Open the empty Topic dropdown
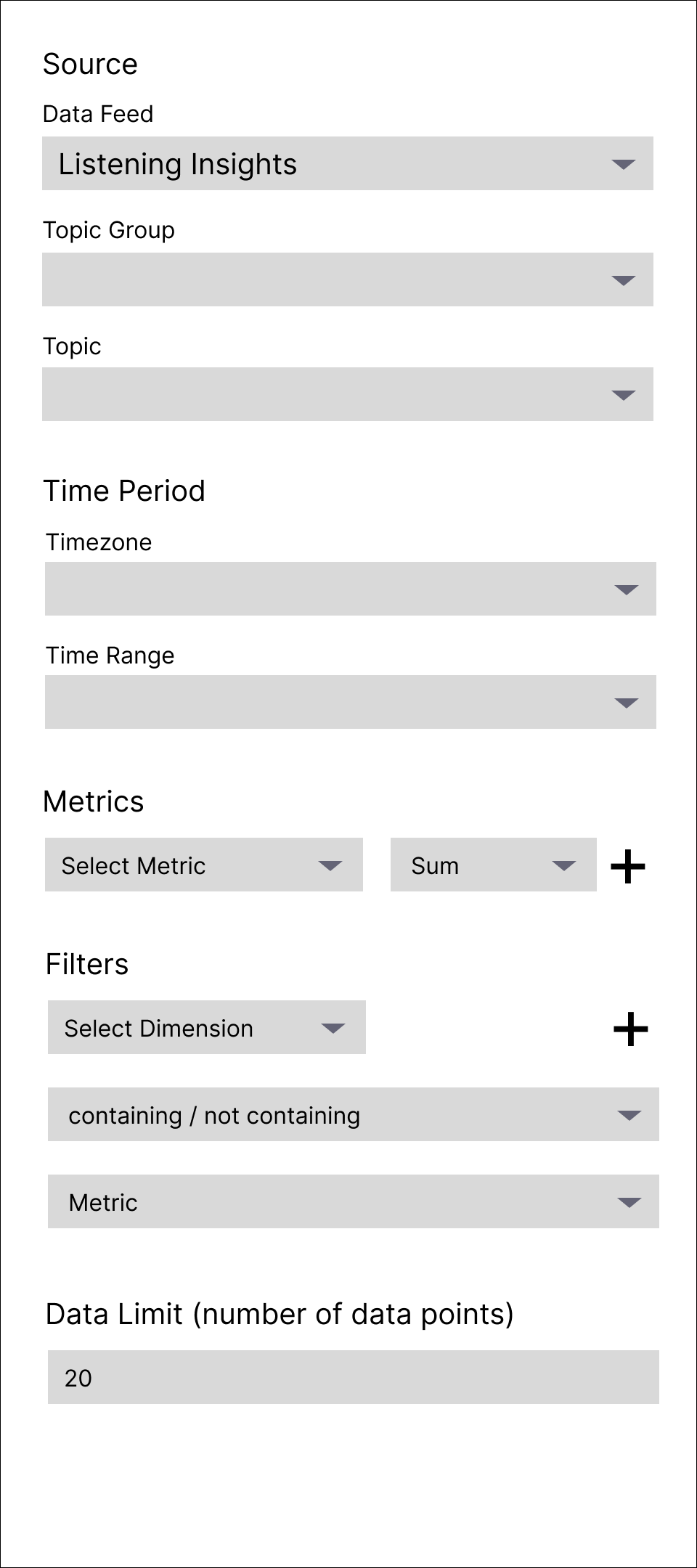 pos(348,394)
